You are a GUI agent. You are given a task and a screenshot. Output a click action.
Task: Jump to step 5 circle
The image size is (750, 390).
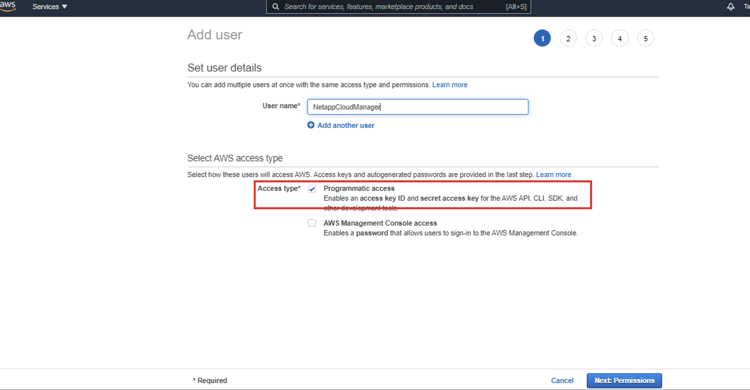click(x=646, y=38)
